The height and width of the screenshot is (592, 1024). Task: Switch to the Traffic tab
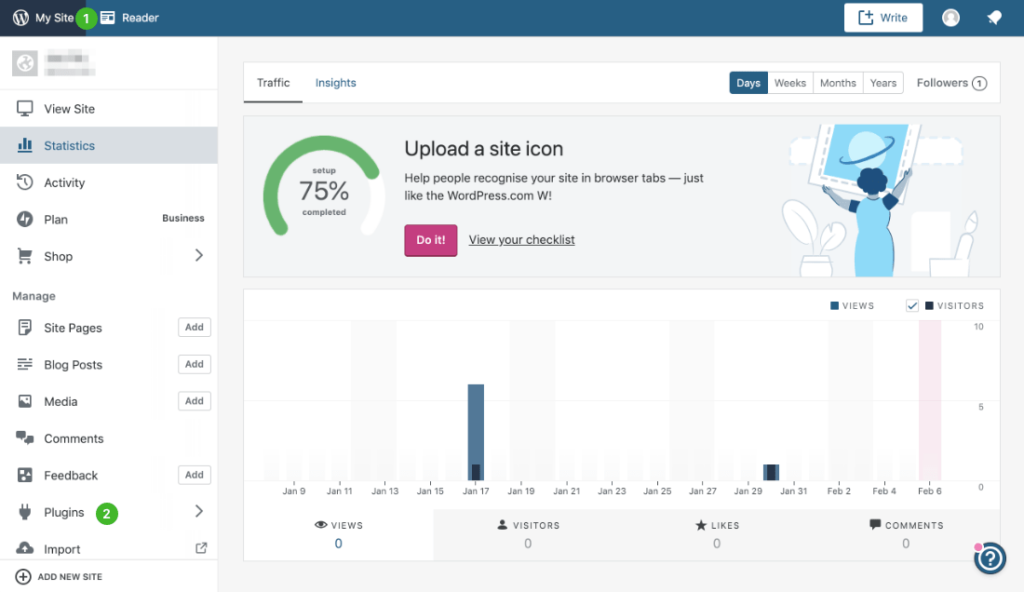pos(273,83)
